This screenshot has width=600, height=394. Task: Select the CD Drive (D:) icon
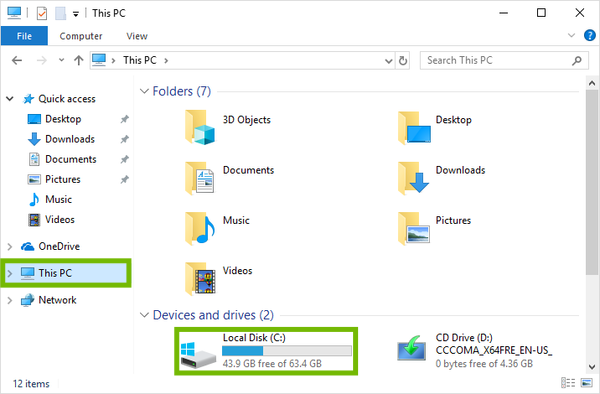pyautogui.click(x=411, y=348)
